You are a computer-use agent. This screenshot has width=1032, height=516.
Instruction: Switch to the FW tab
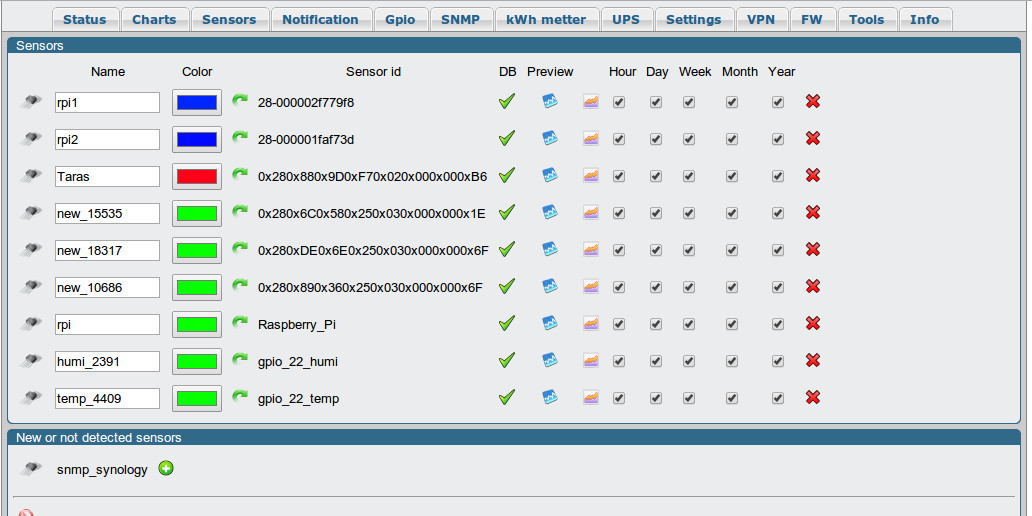(812, 19)
